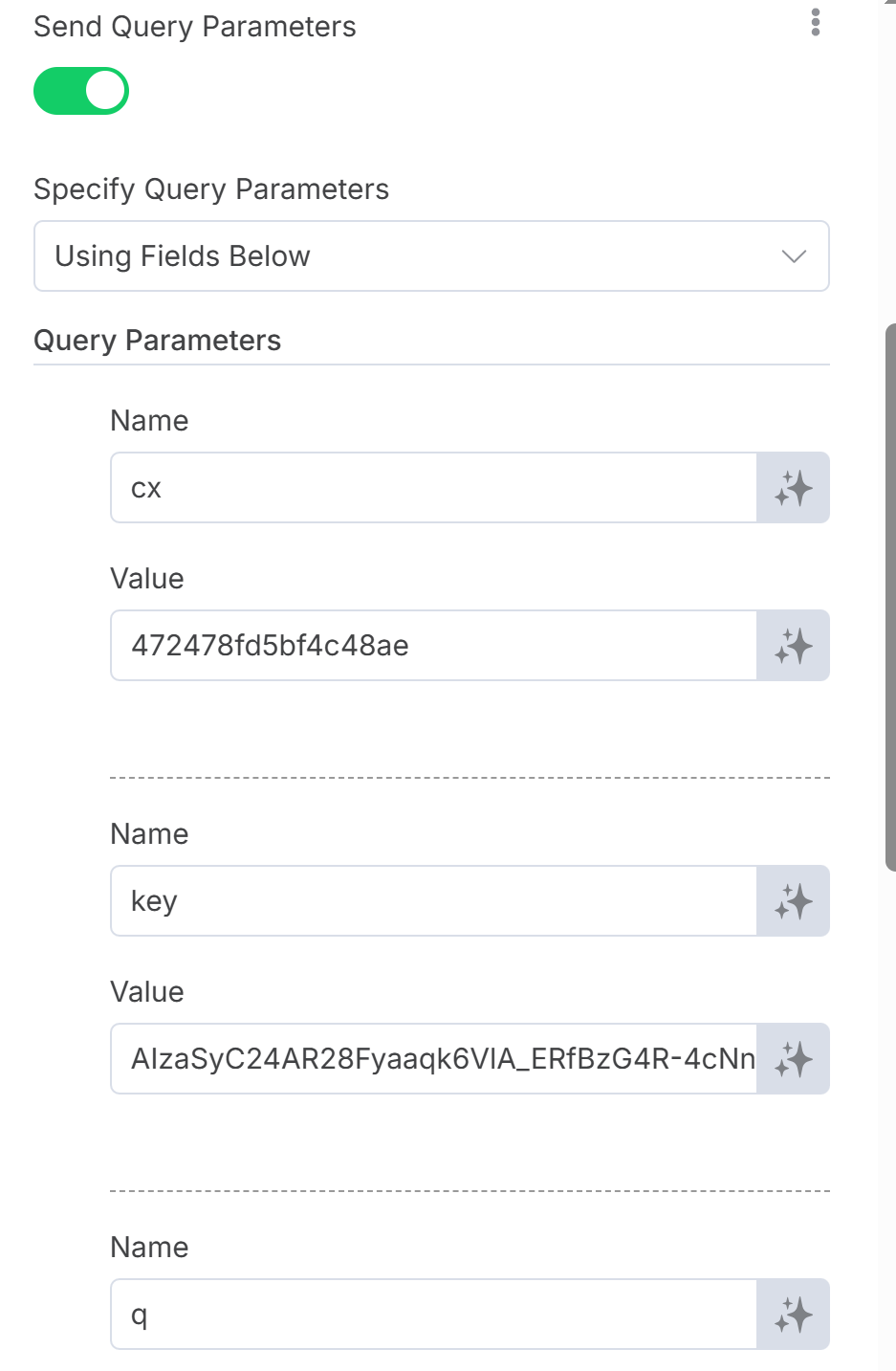The height and width of the screenshot is (1371, 896).
Task: Toggle off Send Query Parameters switch
Action: [81, 91]
